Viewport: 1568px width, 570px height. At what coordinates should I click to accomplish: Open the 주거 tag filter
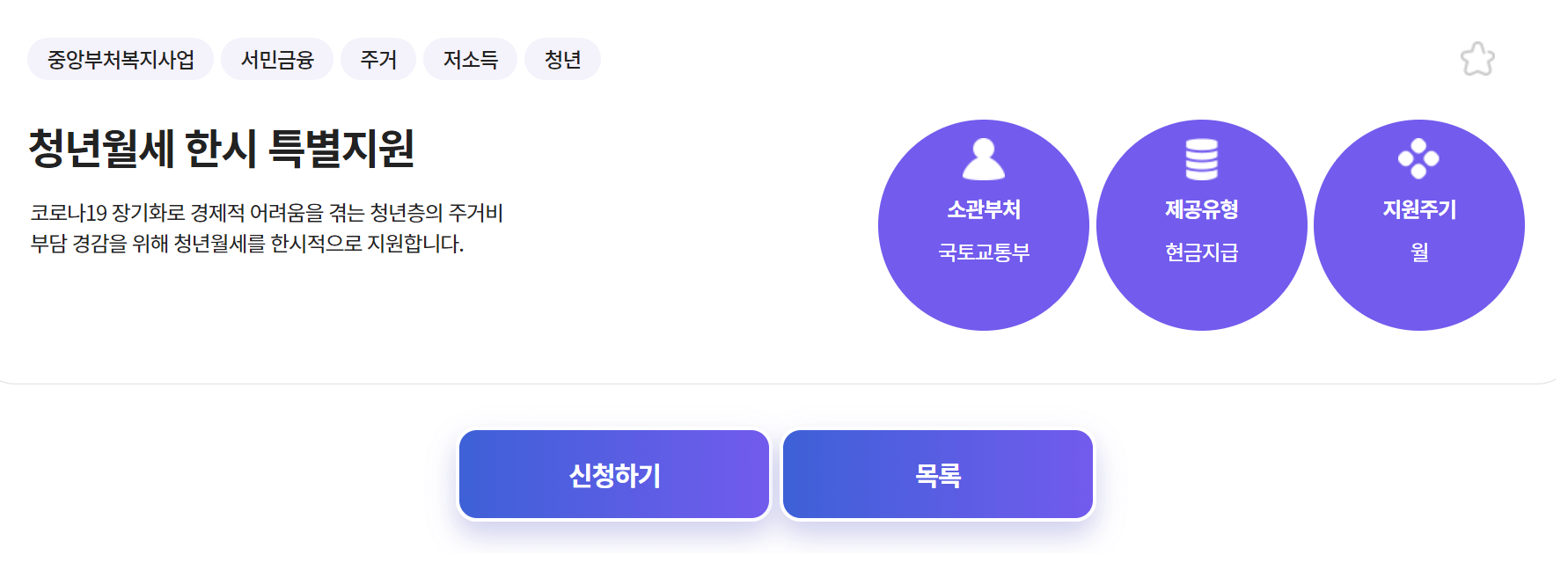point(378,58)
